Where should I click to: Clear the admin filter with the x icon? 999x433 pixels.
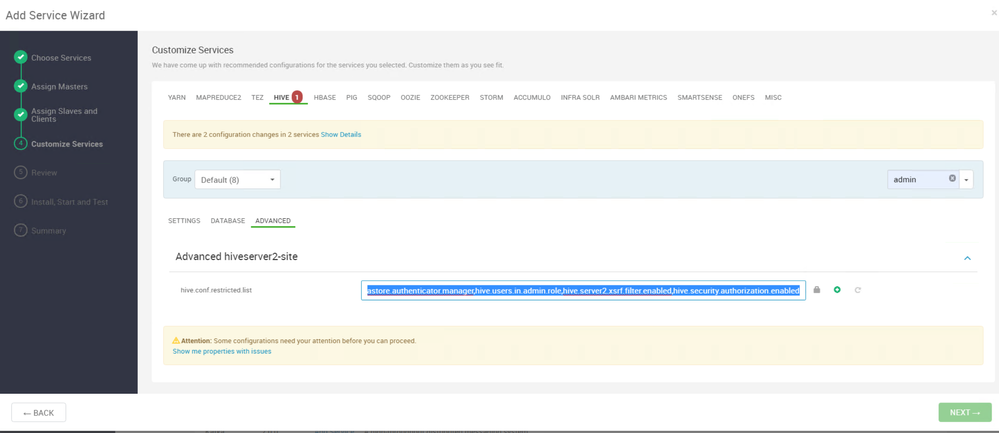pos(952,178)
